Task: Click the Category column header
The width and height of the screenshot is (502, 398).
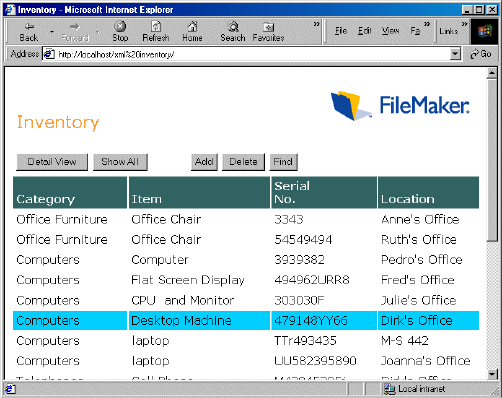Action: coord(70,193)
